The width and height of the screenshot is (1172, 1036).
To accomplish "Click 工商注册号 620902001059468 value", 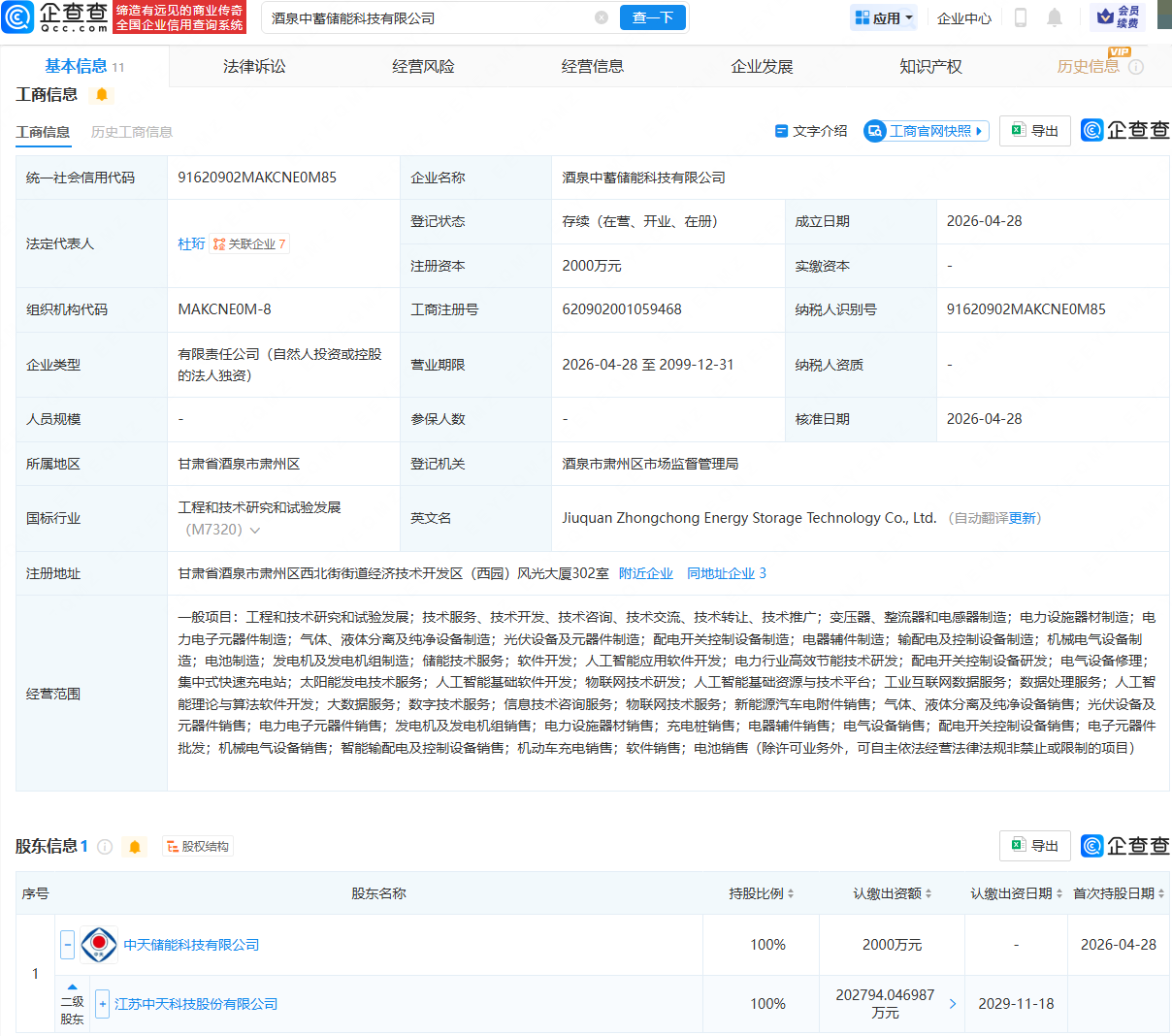I will point(622,309).
